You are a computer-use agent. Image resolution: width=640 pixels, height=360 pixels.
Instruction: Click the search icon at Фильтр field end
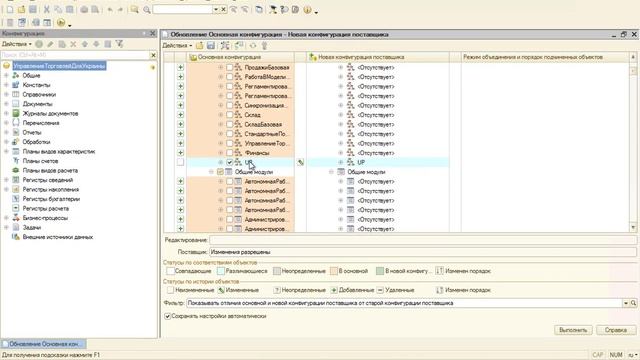633,303
